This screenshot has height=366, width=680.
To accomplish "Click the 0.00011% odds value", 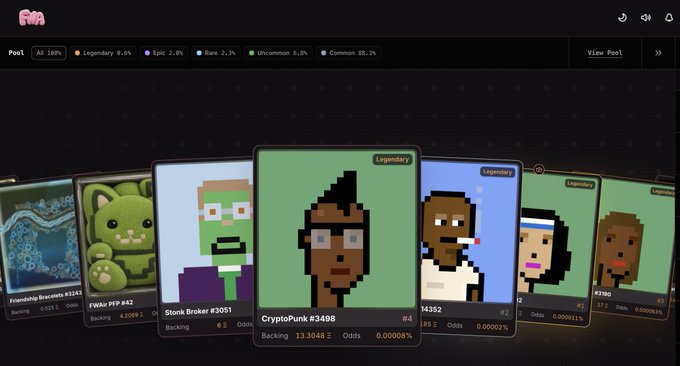I will tap(568, 317).
